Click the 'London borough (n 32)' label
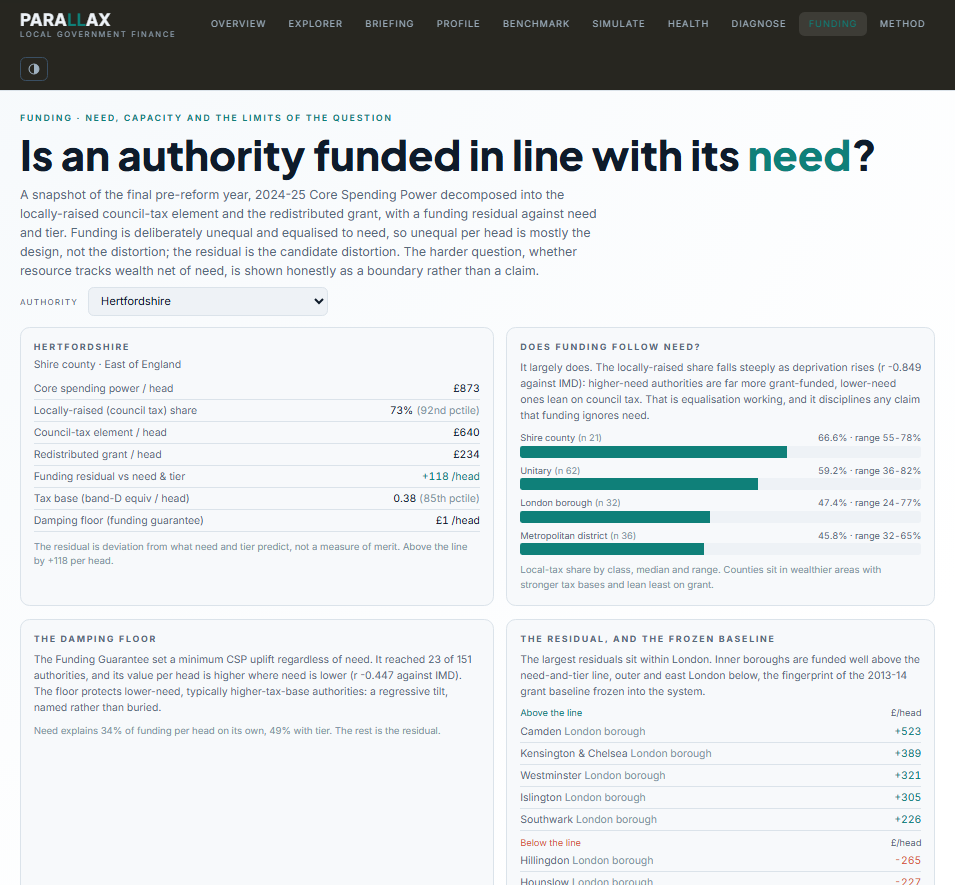 (x=570, y=503)
